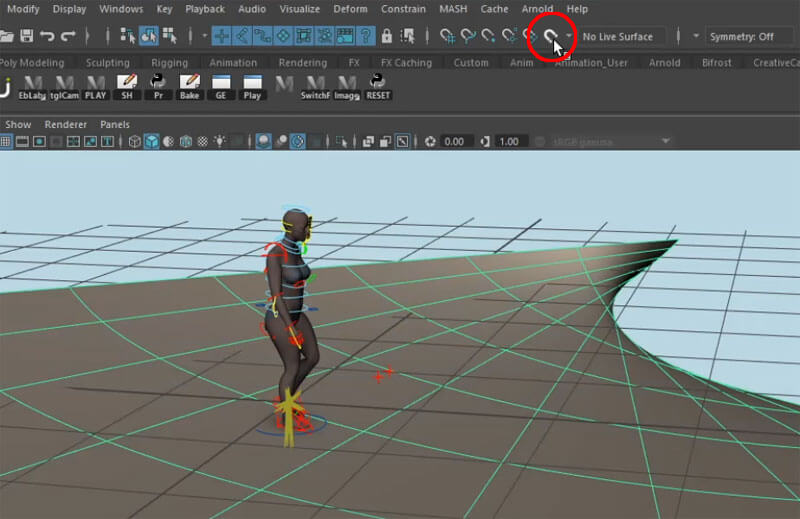
Task: Click the RESET shelf icon
Action: tap(379, 86)
